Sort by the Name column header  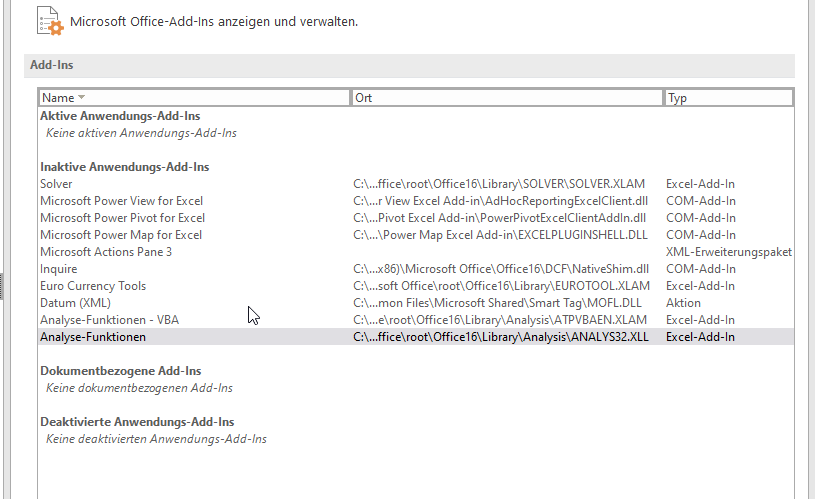194,98
